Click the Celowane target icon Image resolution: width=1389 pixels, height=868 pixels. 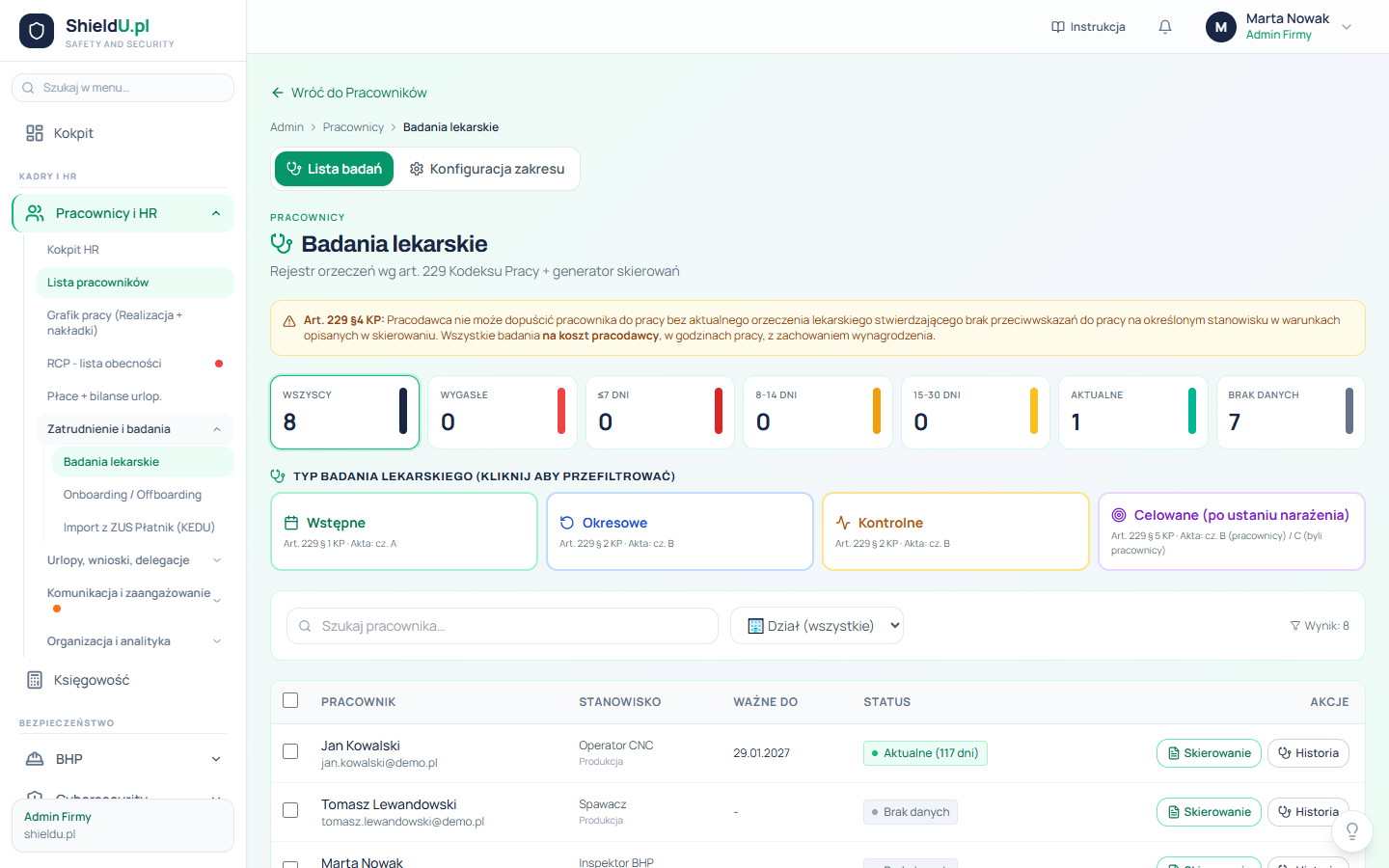1119,515
